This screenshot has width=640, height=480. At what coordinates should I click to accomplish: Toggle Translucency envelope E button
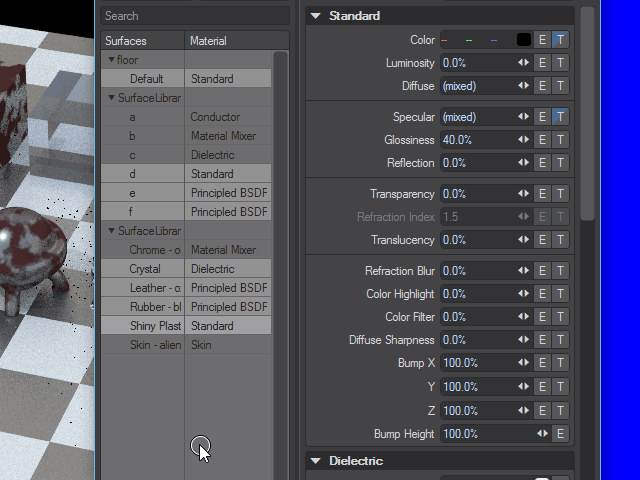tap(542, 240)
